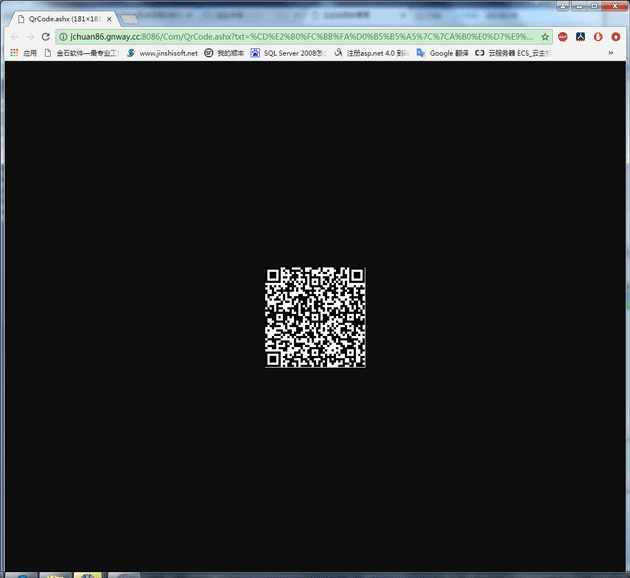This screenshot has width=630, height=578.
Task: Open the Chrome three-dot menu
Action: pyautogui.click(x=616, y=36)
